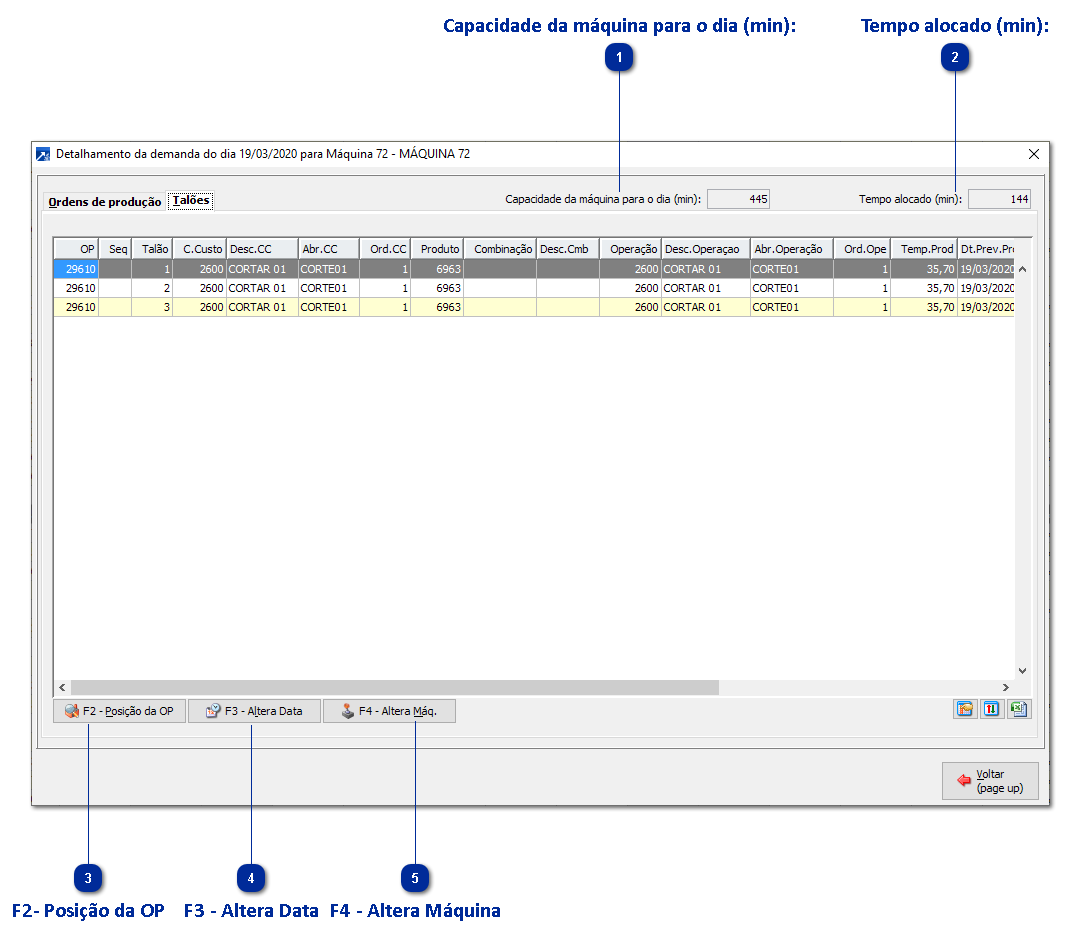1065x939 pixels.
Task: Click the OP column header
Action: pyautogui.click(x=77, y=249)
